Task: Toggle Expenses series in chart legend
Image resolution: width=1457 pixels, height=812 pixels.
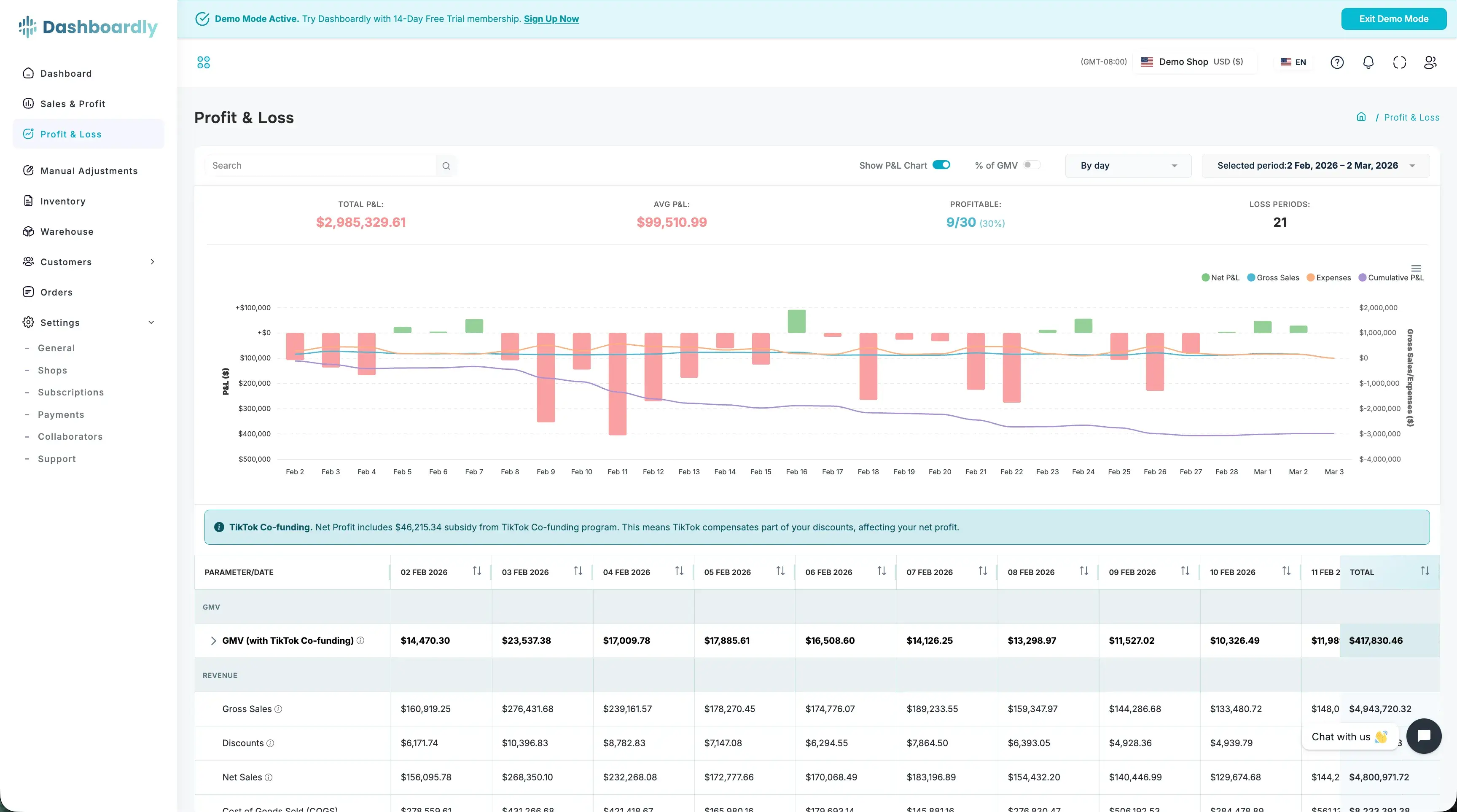Action: [1328, 278]
